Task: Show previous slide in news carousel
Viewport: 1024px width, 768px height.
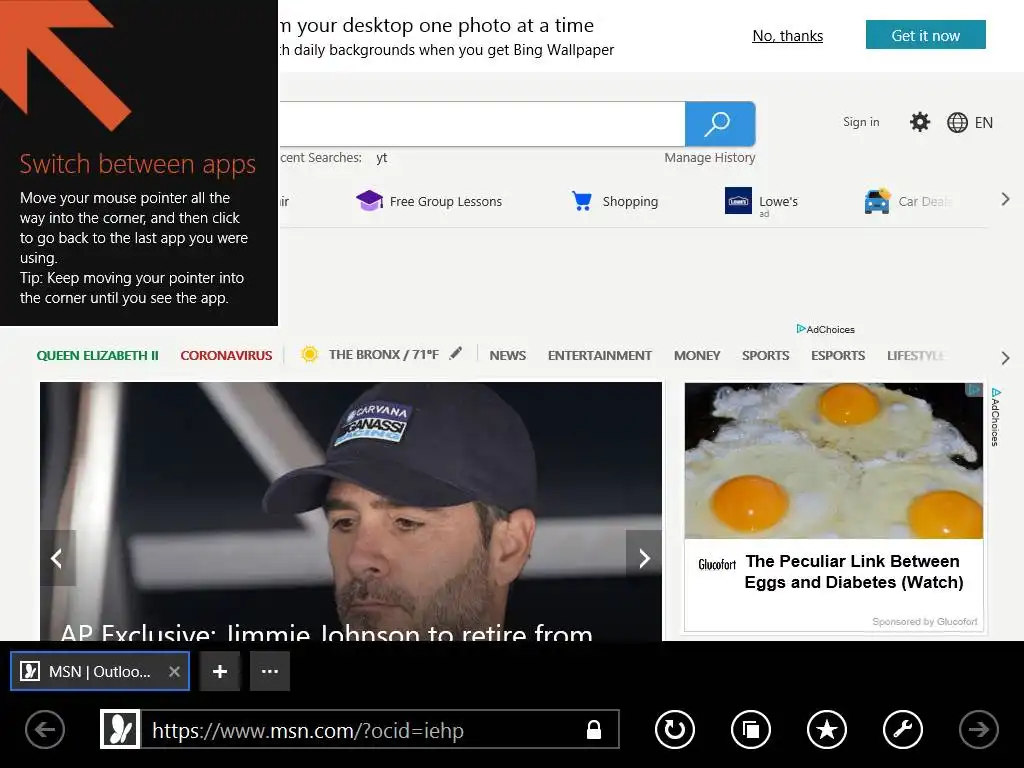Action: tap(57, 558)
